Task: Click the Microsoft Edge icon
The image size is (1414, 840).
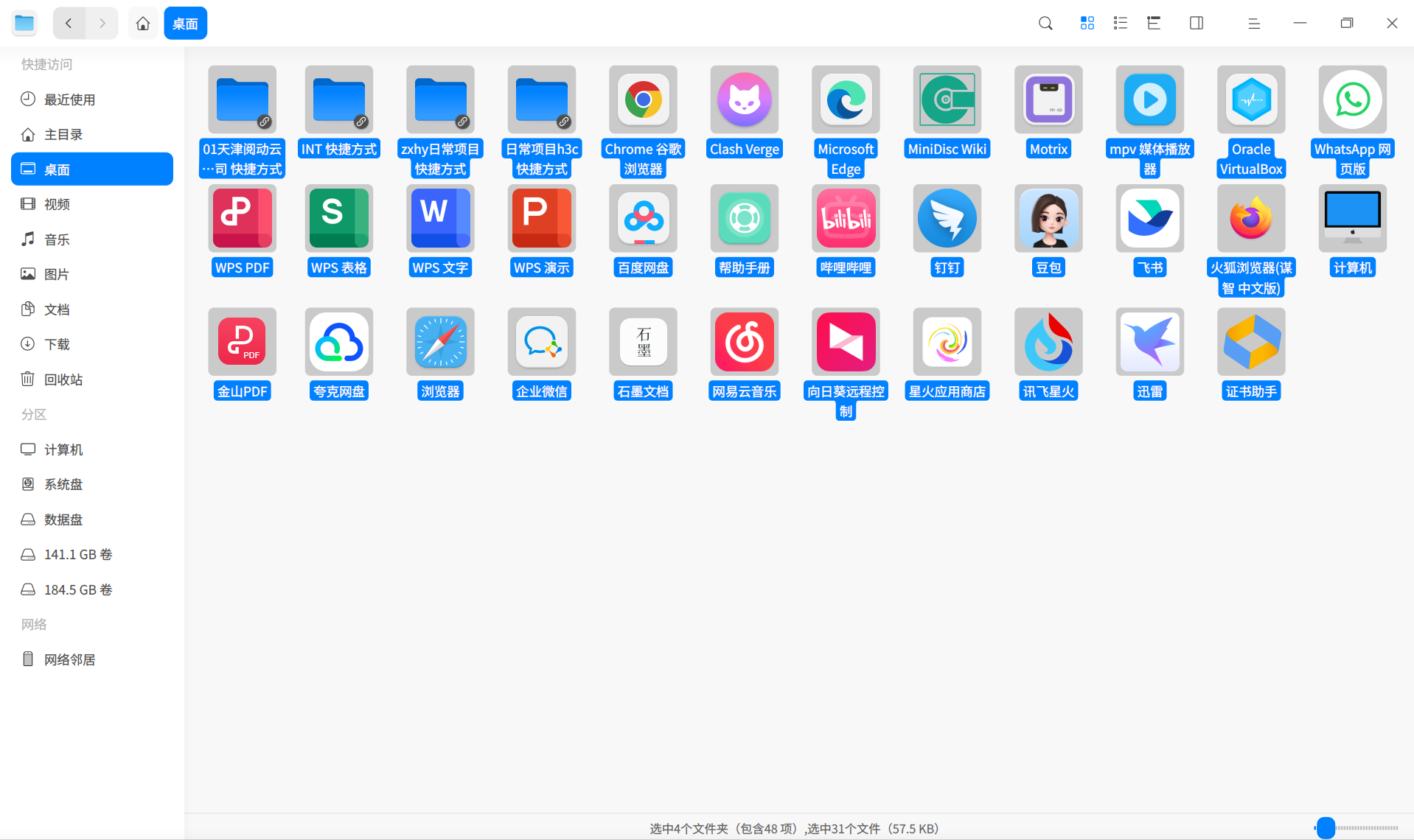Action: pos(846,99)
